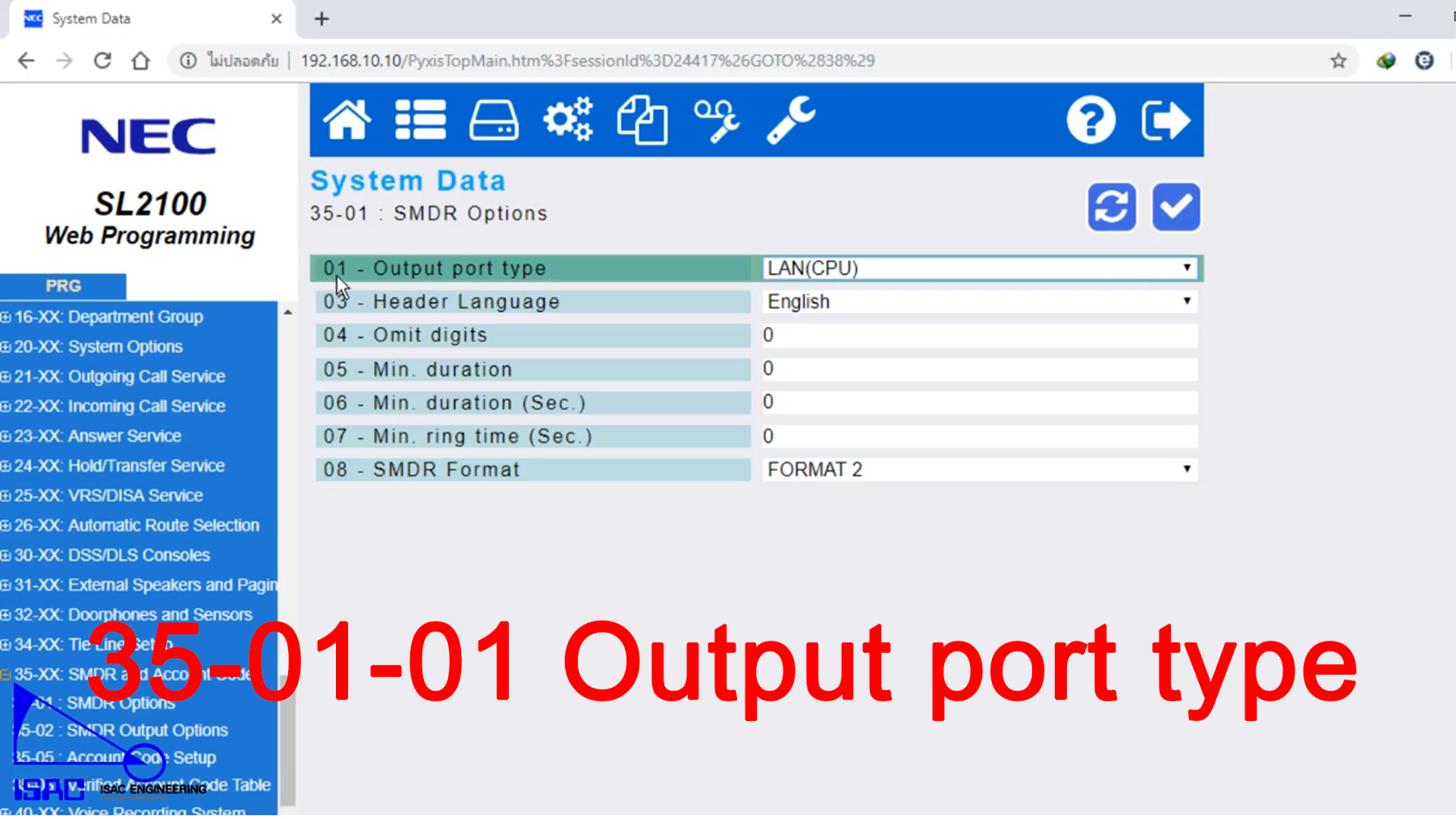Select the save-to-disk icon

pos(493,119)
